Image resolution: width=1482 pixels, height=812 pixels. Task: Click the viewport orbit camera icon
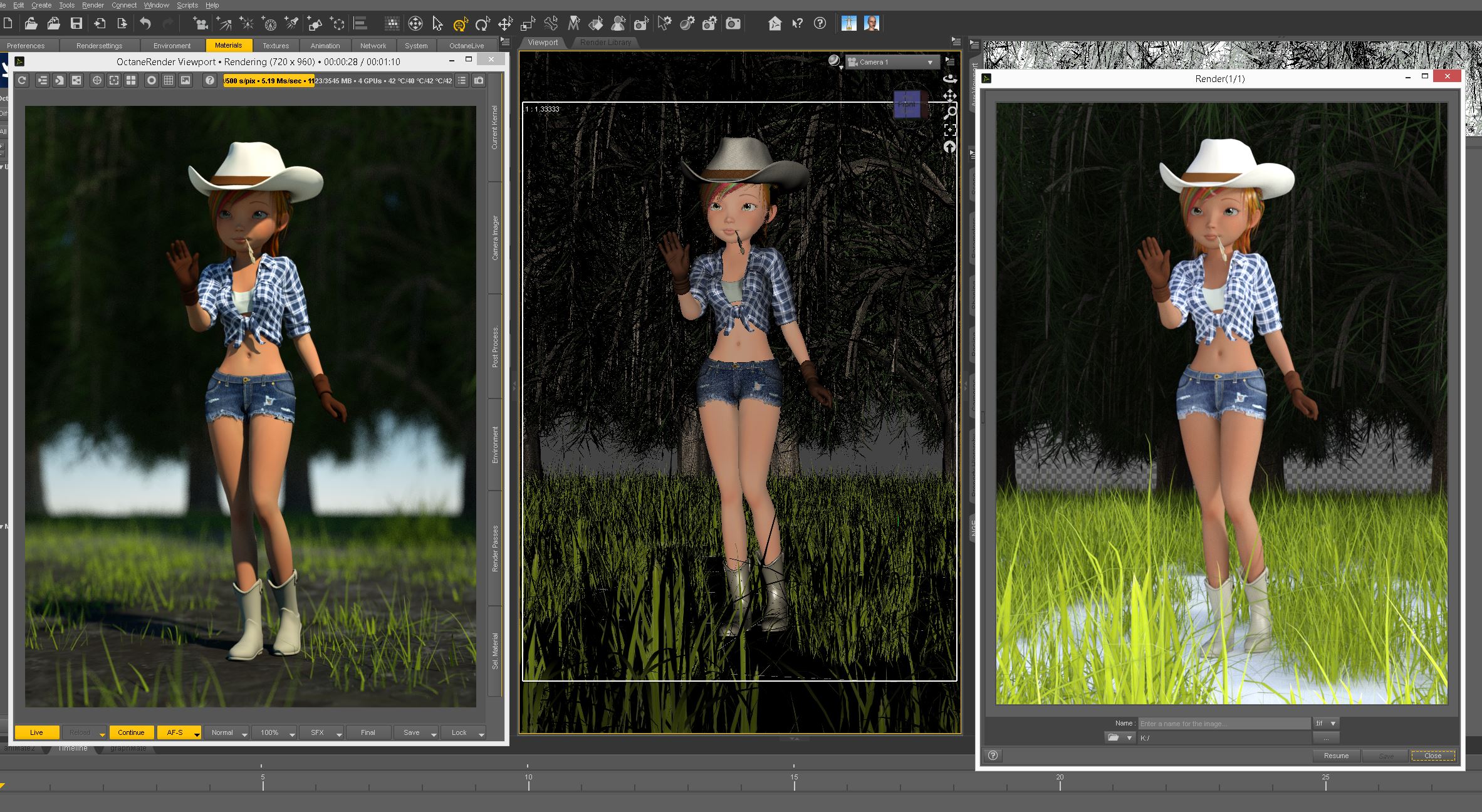point(950,79)
